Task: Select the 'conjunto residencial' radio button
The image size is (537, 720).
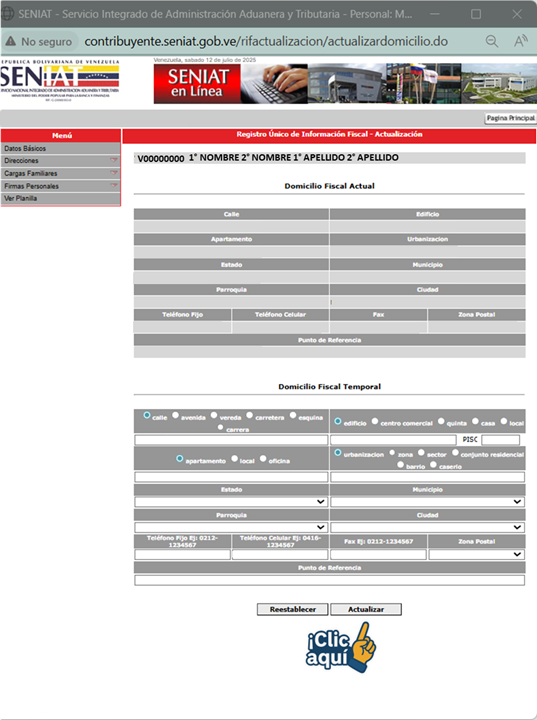Action: 455,453
